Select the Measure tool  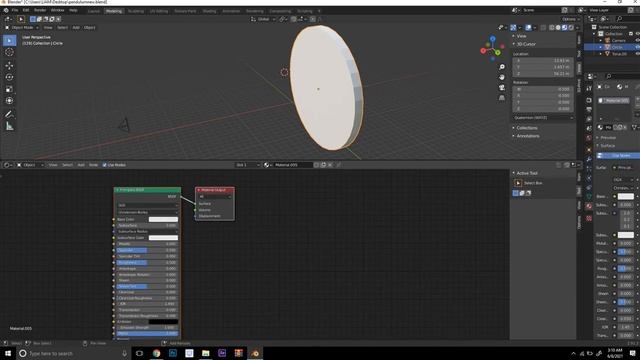click(x=9, y=127)
